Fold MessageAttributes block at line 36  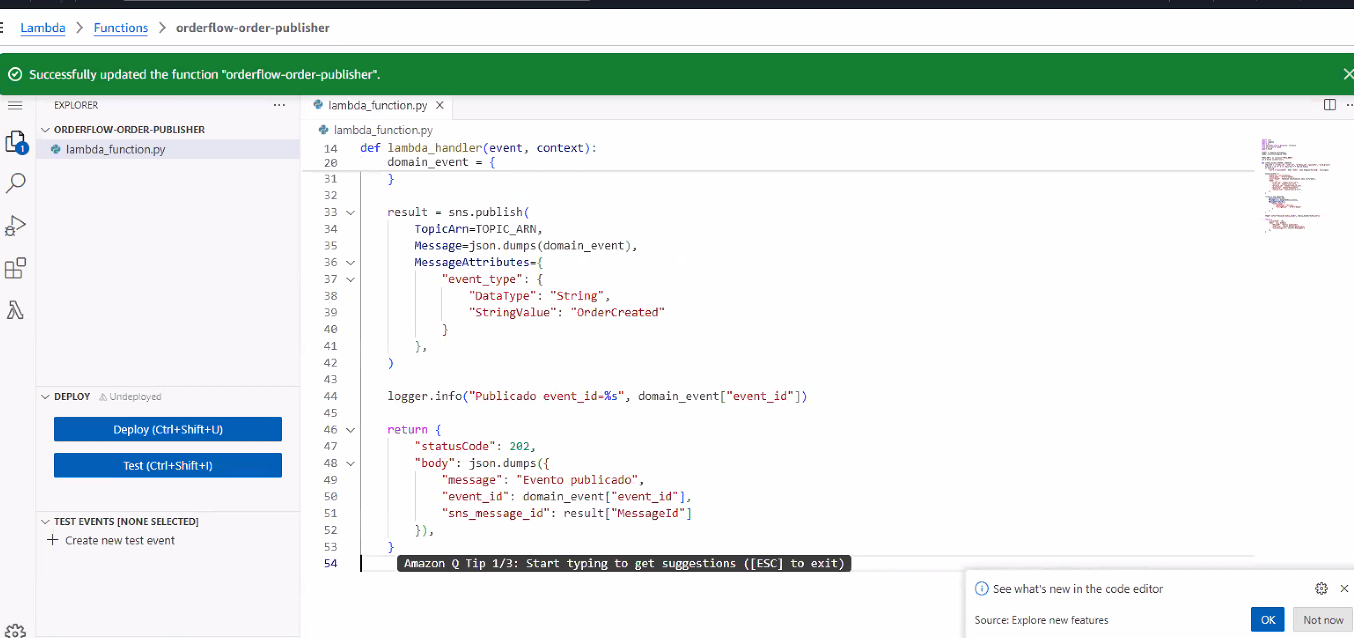(350, 263)
